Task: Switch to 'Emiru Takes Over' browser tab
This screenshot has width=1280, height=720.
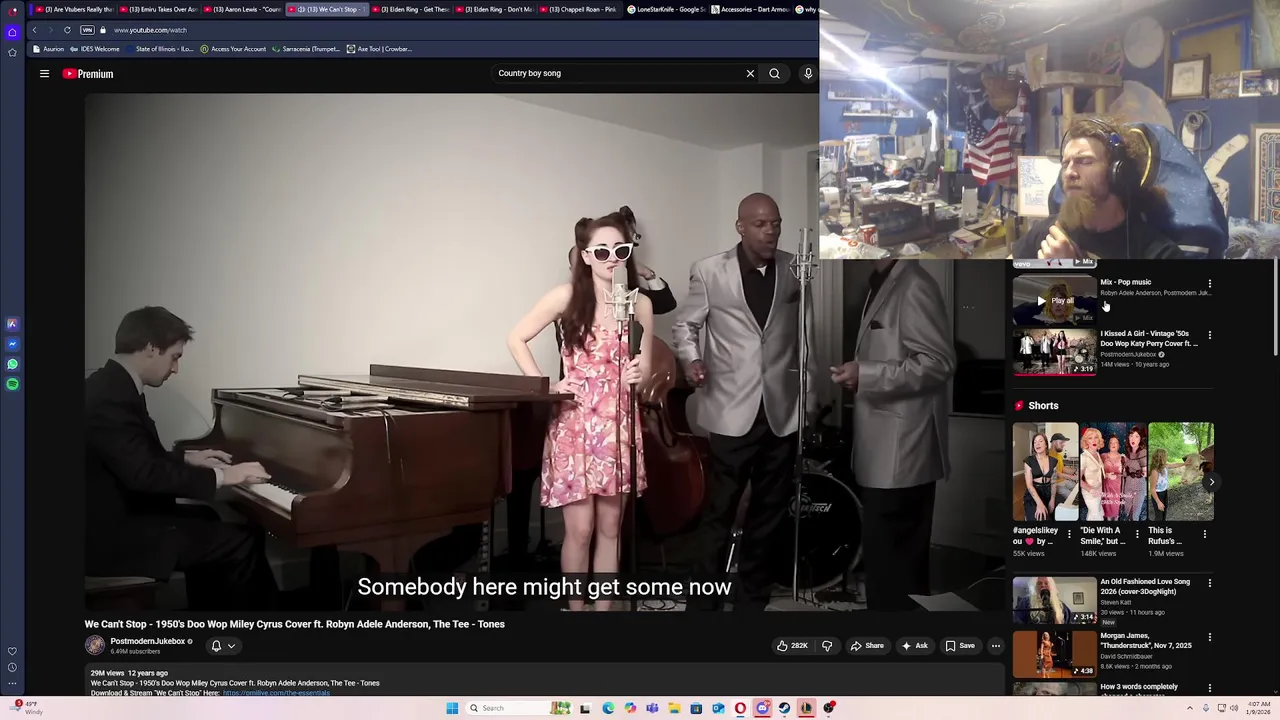Action: pos(158,9)
